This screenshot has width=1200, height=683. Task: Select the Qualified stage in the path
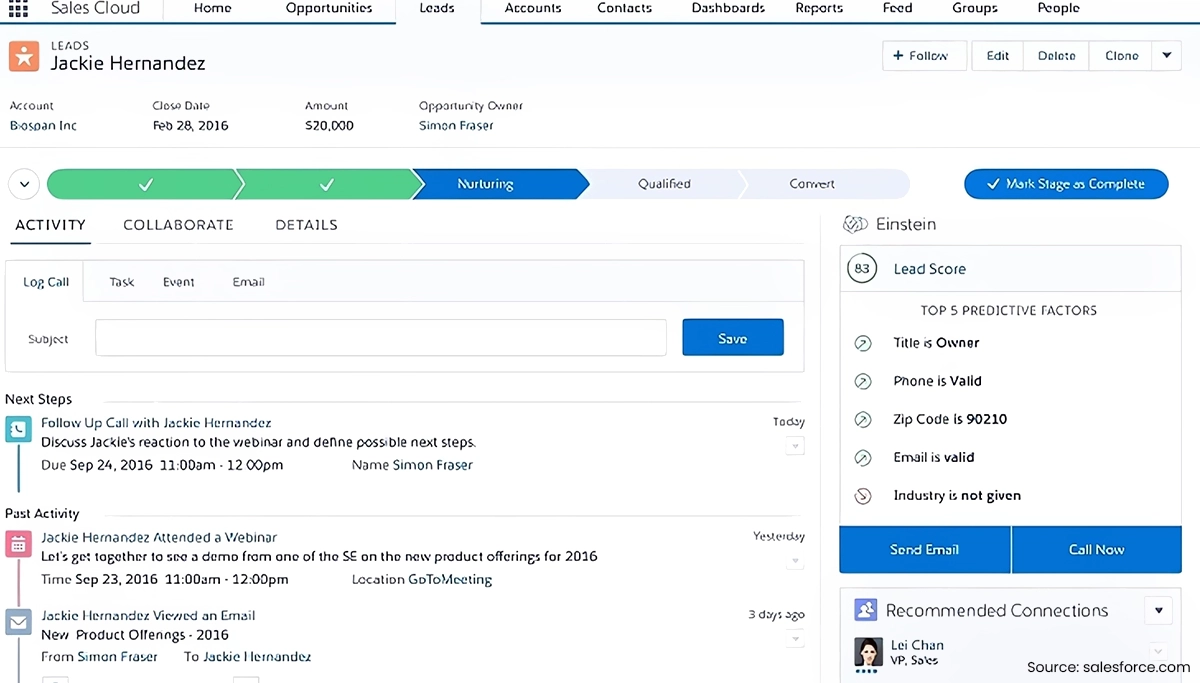[x=664, y=184]
